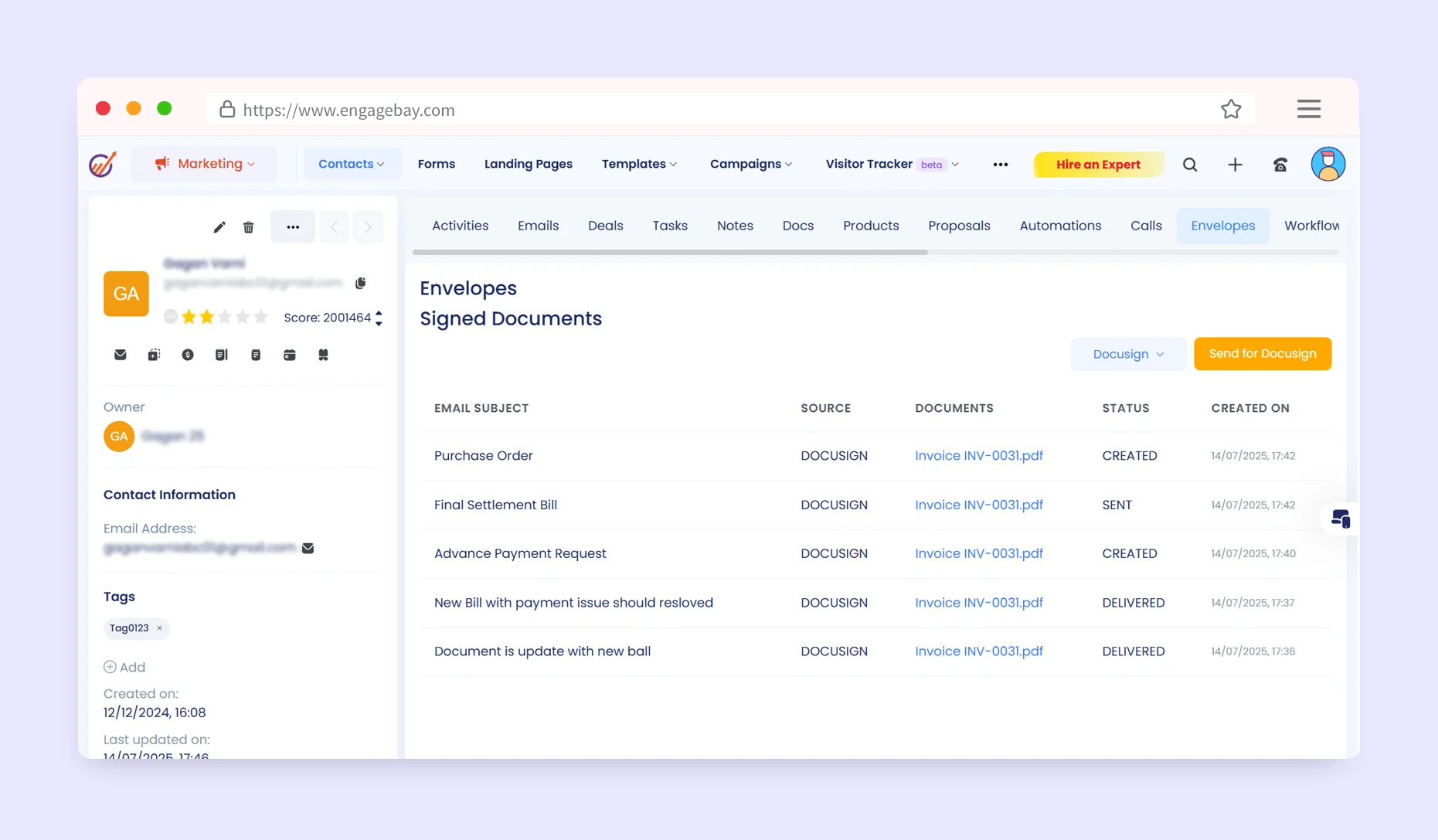Expand the Campaigns menu
This screenshot has width=1438, height=840.
(751, 164)
